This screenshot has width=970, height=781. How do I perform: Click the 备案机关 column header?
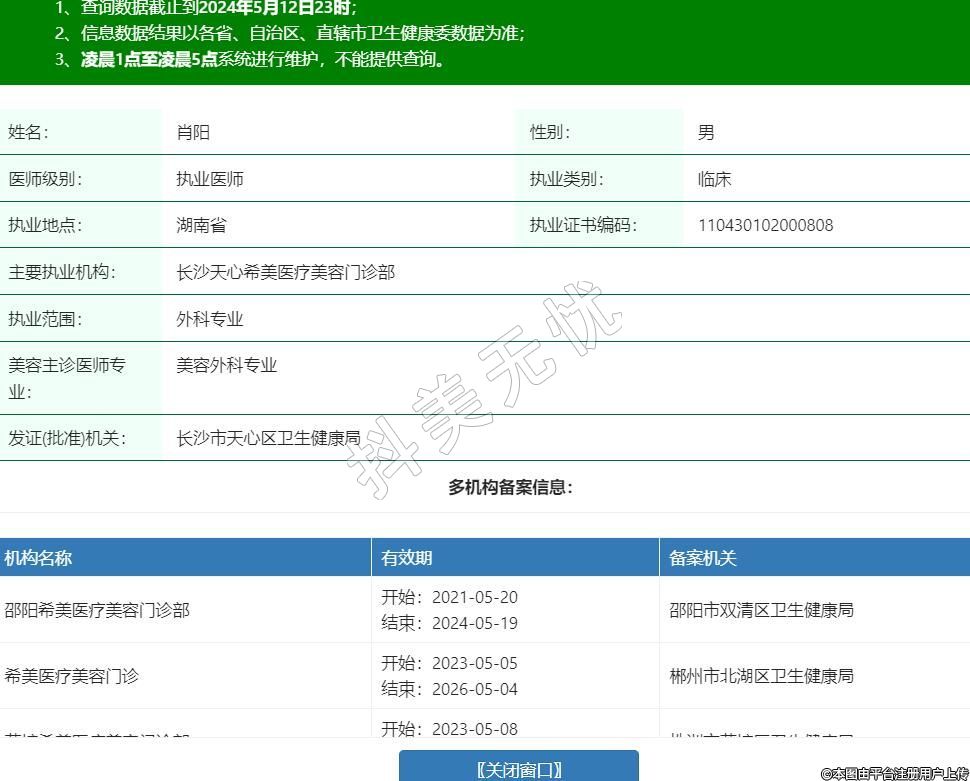702,558
